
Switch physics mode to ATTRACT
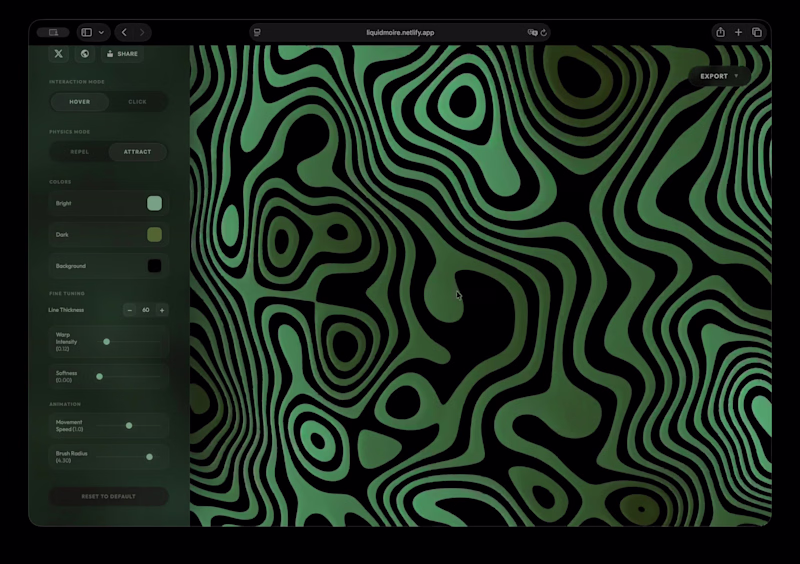137,152
